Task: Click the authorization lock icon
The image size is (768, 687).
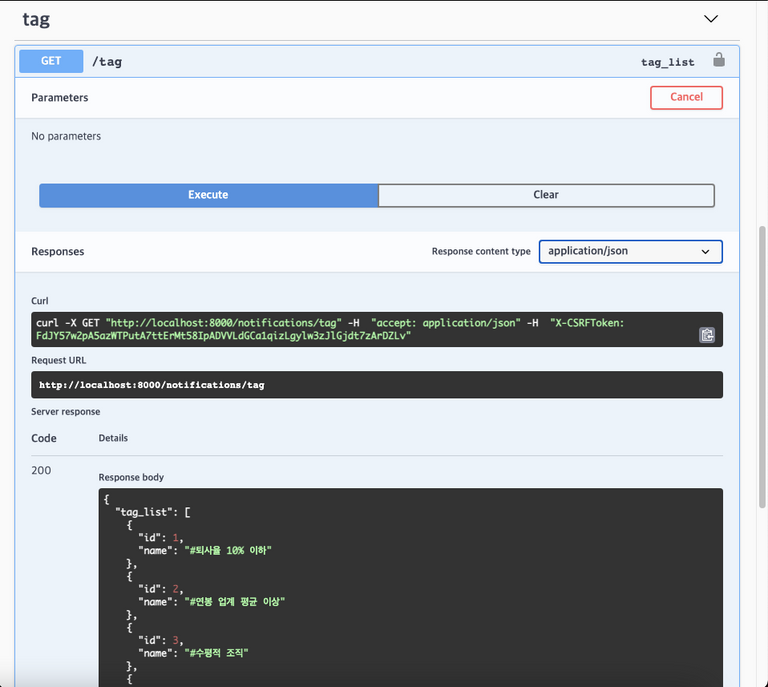Action: [x=719, y=60]
